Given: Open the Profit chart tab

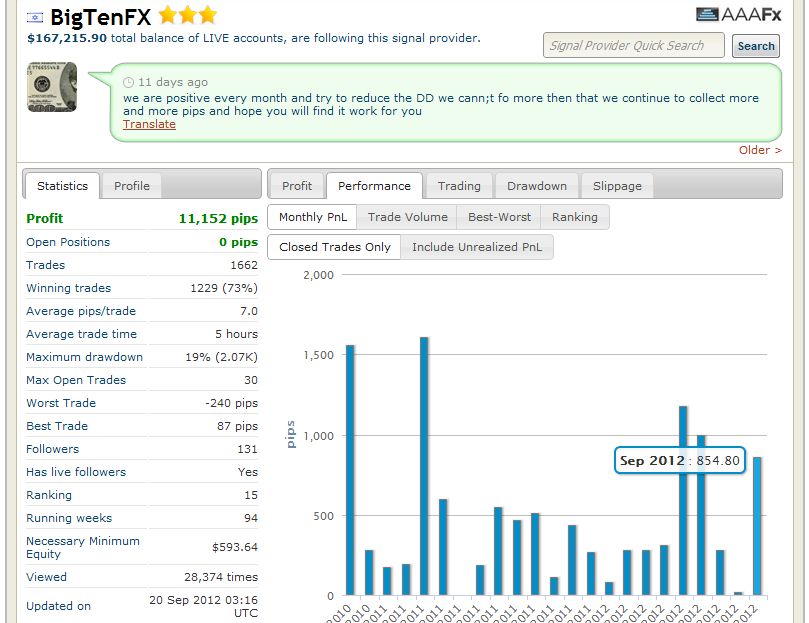Looking at the screenshot, I should [297, 186].
